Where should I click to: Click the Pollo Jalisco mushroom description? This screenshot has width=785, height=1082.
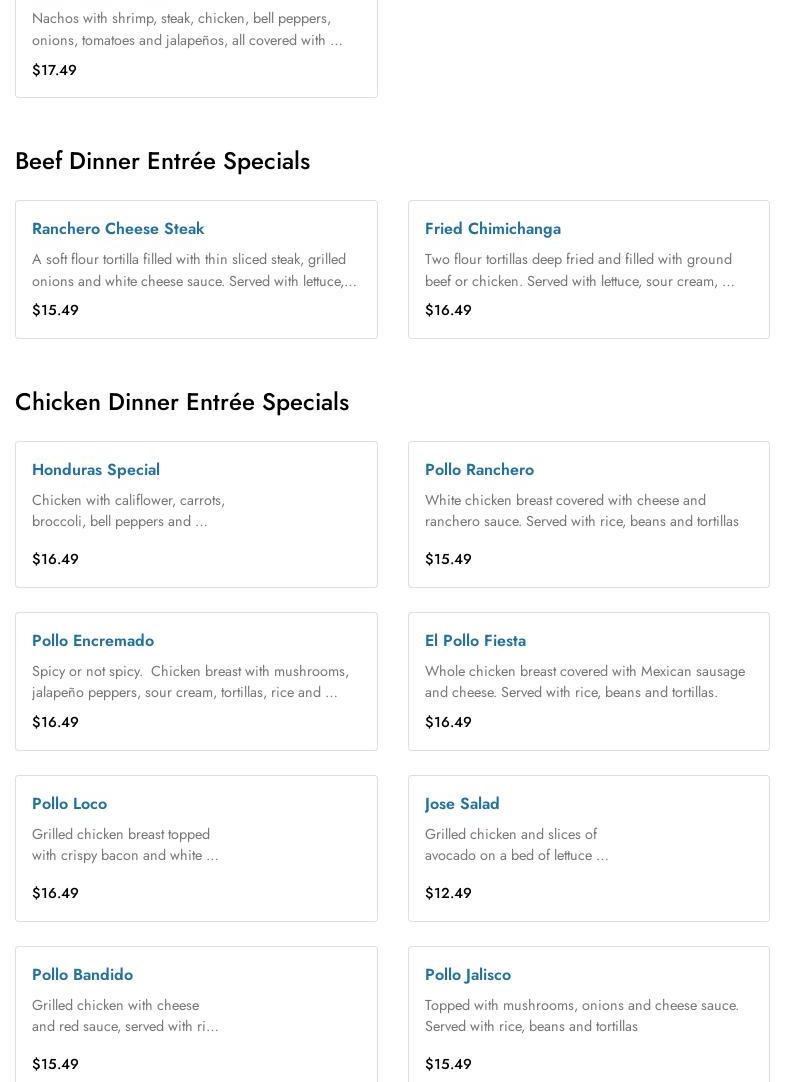click(x=581, y=1016)
